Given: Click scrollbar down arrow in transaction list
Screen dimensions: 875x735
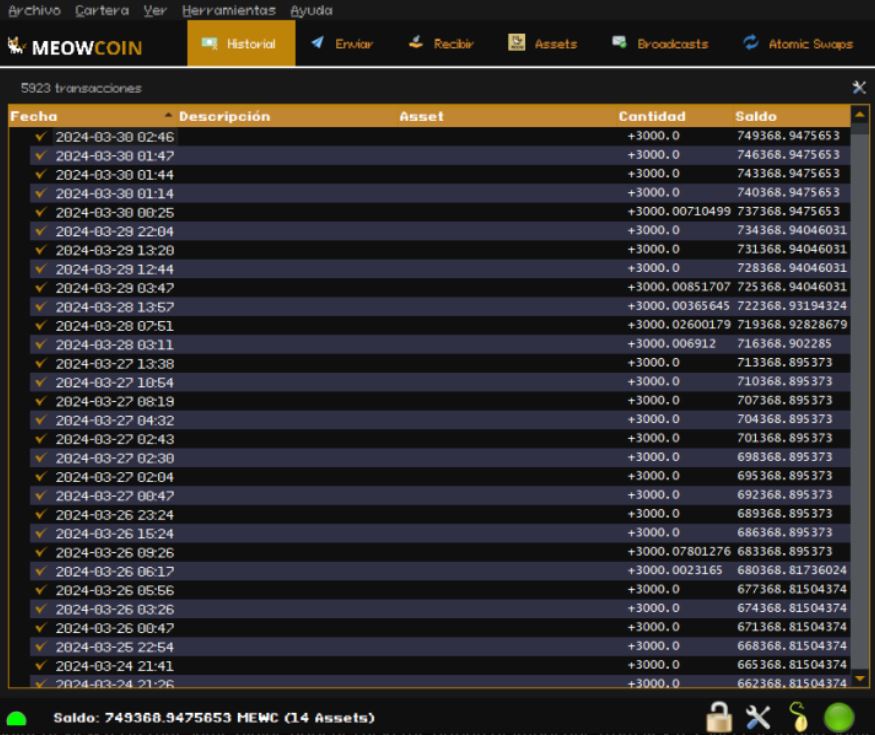Looking at the screenshot, I should tap(859, 679).
